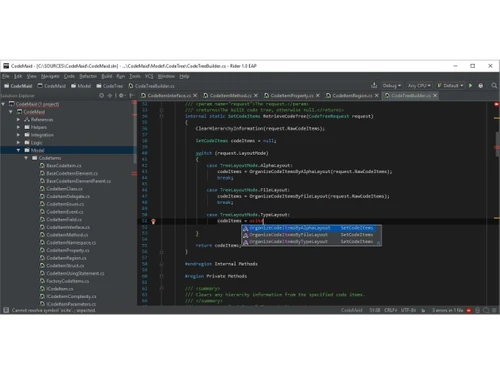This screenshot has width=500, height=375.
Task: Click the rightmost status bar icon
Action: coord(494,310)
